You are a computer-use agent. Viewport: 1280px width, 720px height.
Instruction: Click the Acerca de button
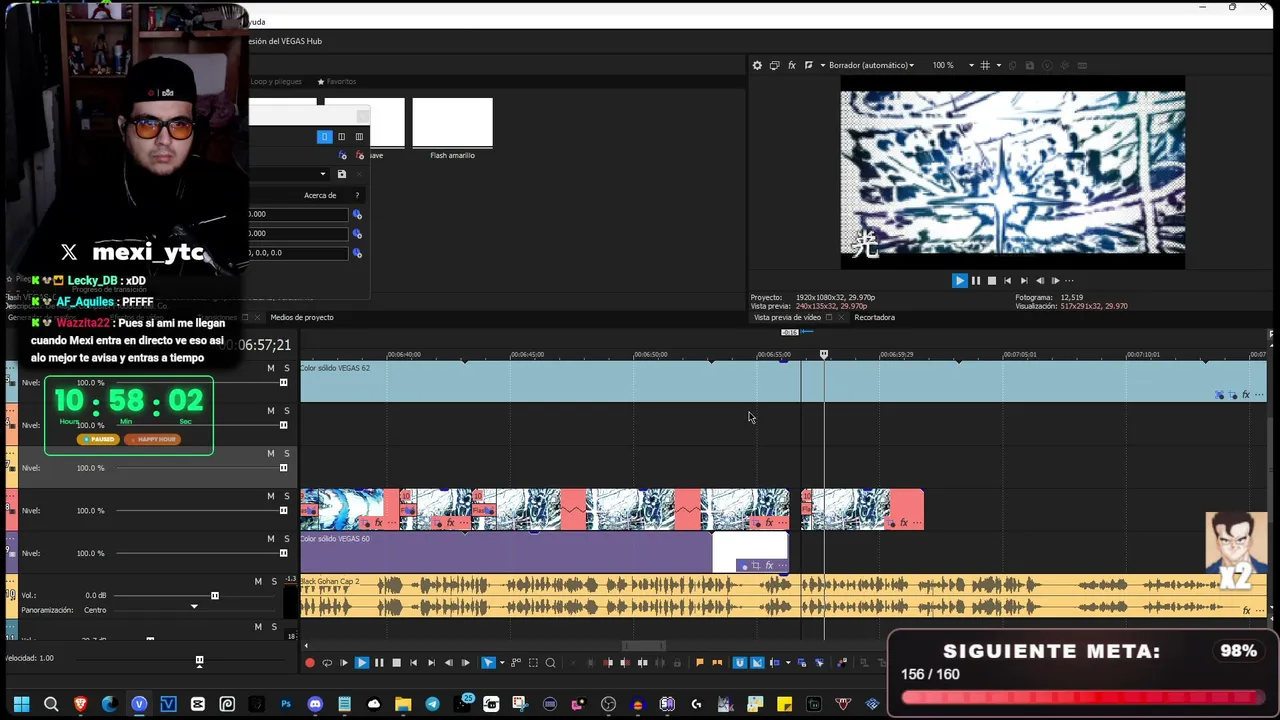[x=320, y=196]
